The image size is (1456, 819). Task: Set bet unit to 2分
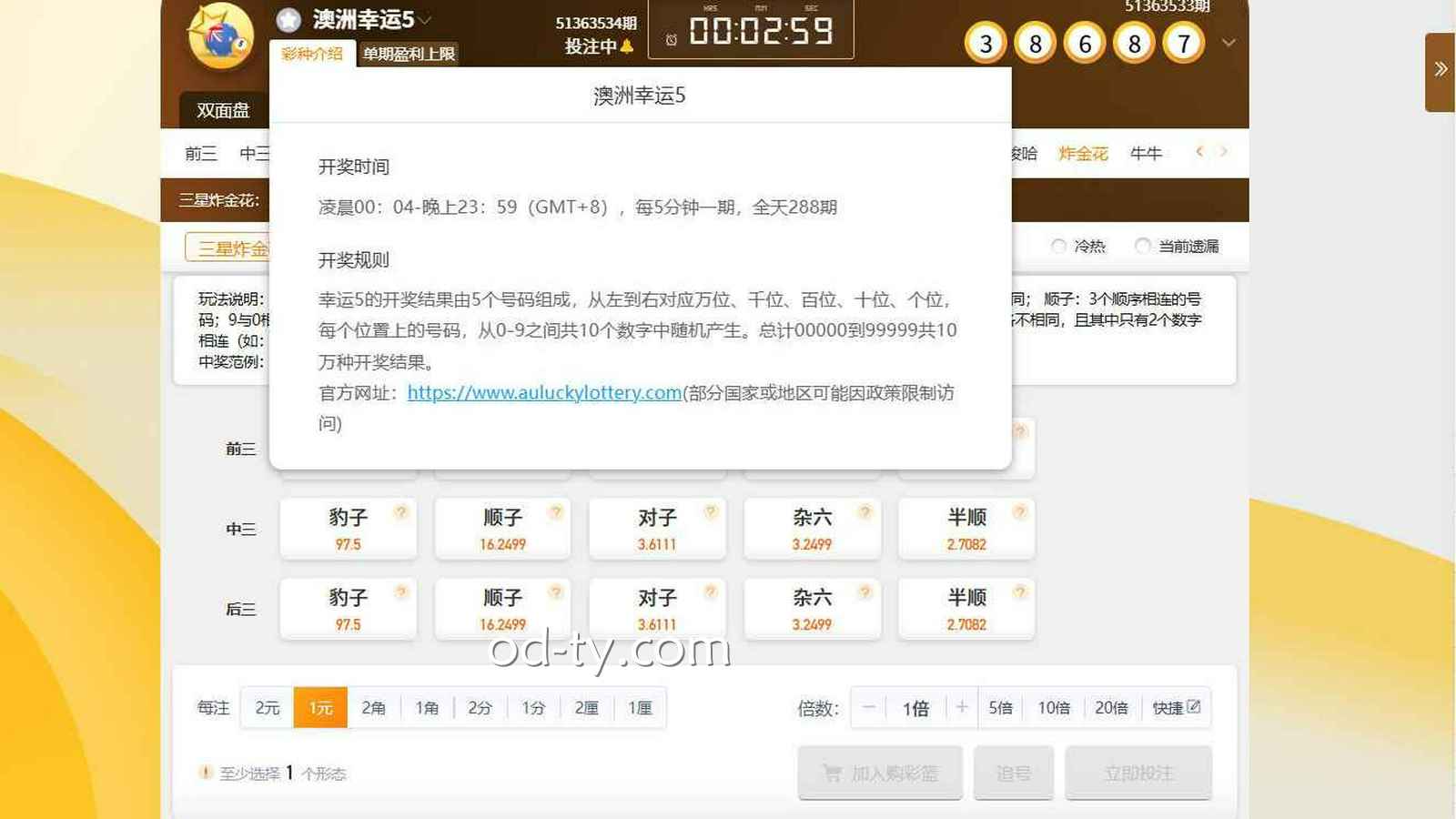(480, 708)
